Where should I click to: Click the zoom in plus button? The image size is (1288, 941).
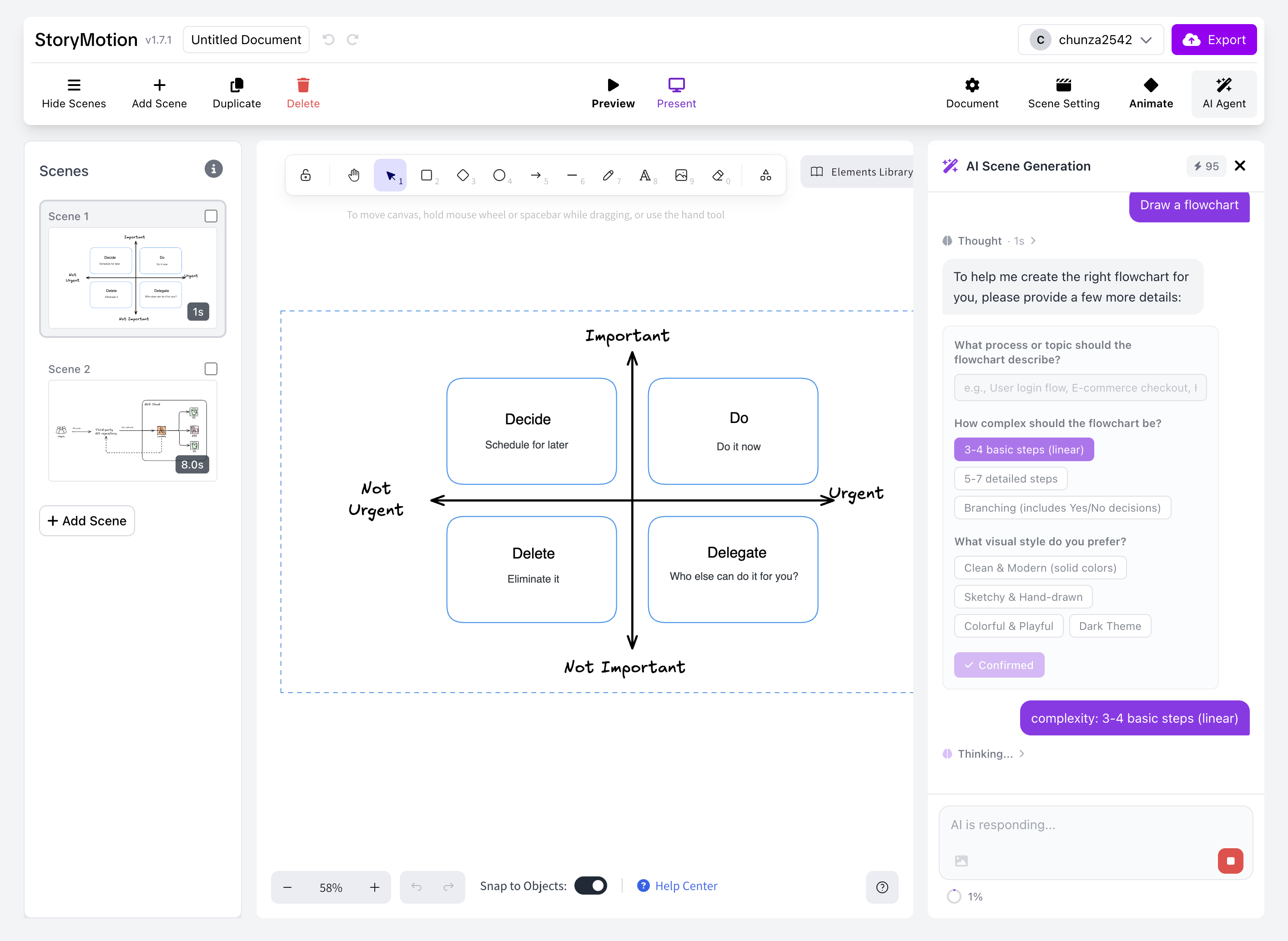[374, 887]
